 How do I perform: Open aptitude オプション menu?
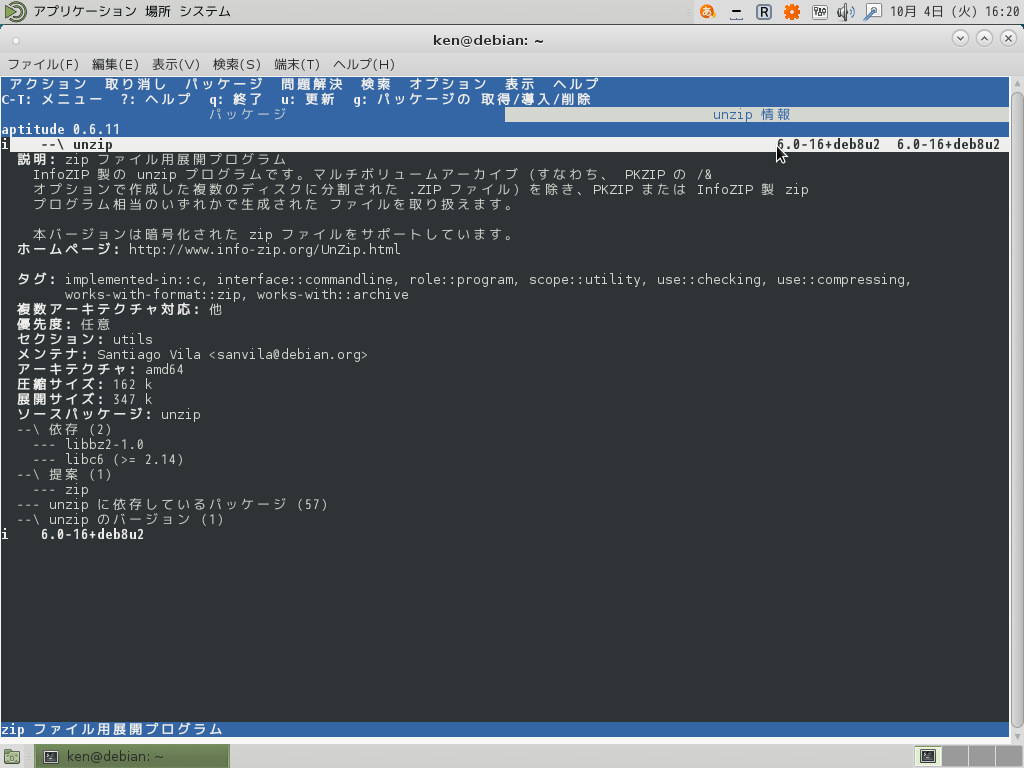click(x=448, y=84)
